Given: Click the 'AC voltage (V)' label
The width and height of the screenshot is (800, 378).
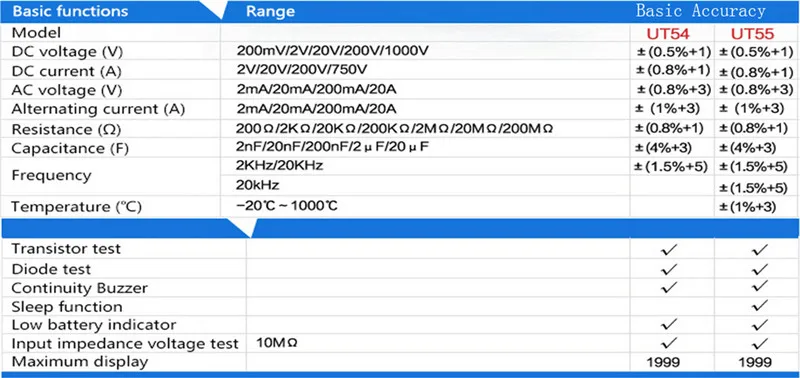Looking at the screenshot, I should [67, 90].
